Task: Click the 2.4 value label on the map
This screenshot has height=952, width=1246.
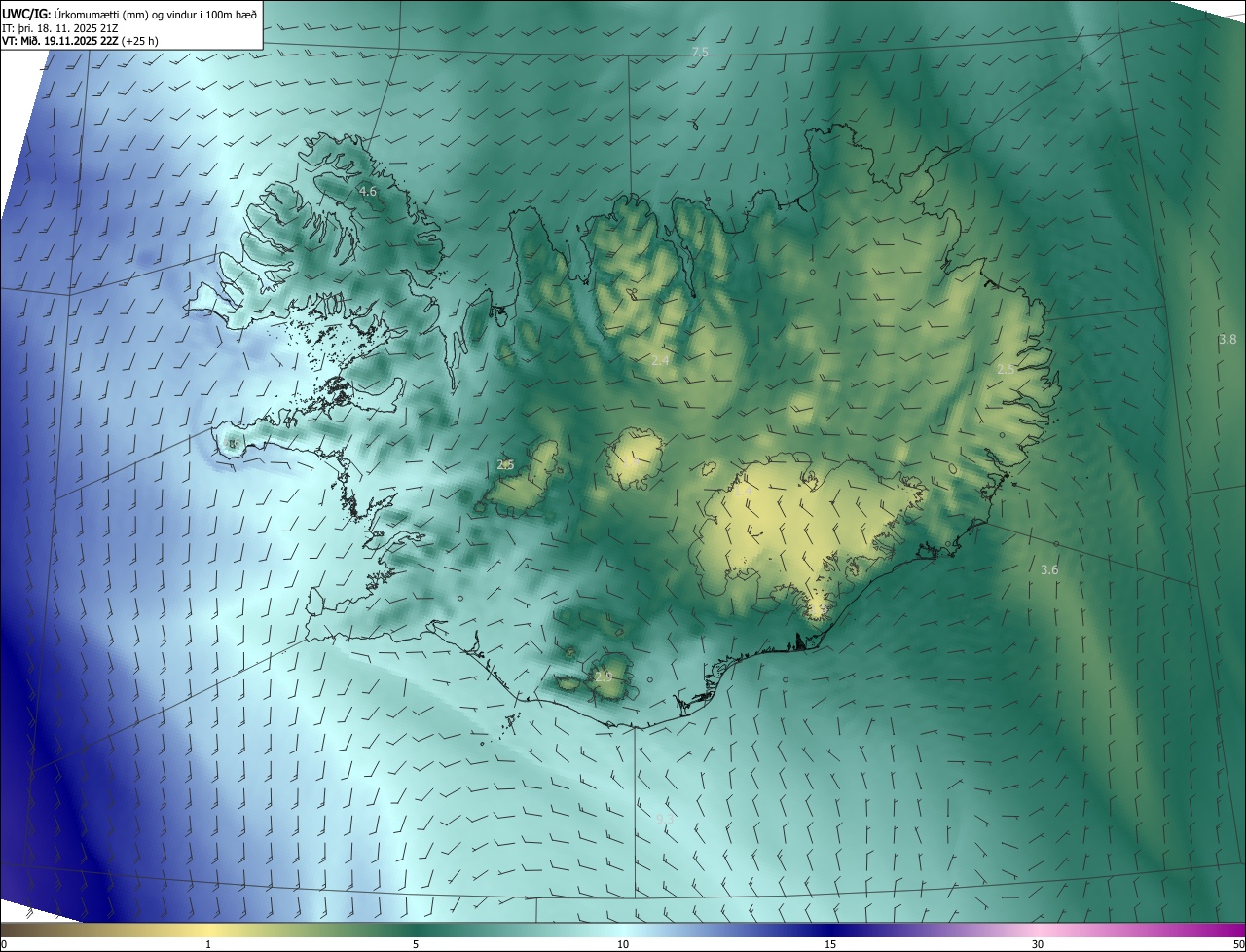Action: [660, 361]
